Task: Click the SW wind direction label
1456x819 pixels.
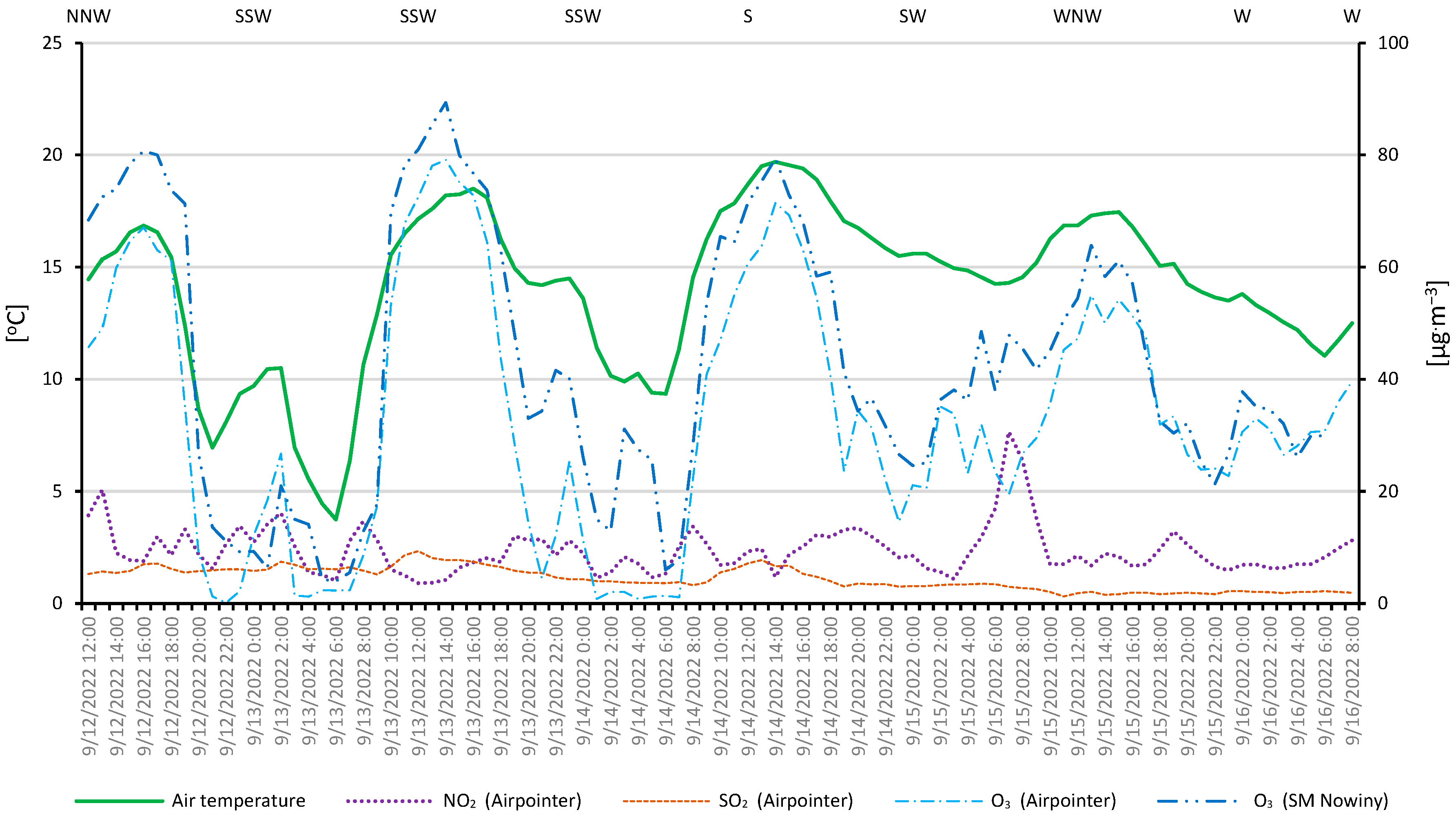Action: pos(912,16)
